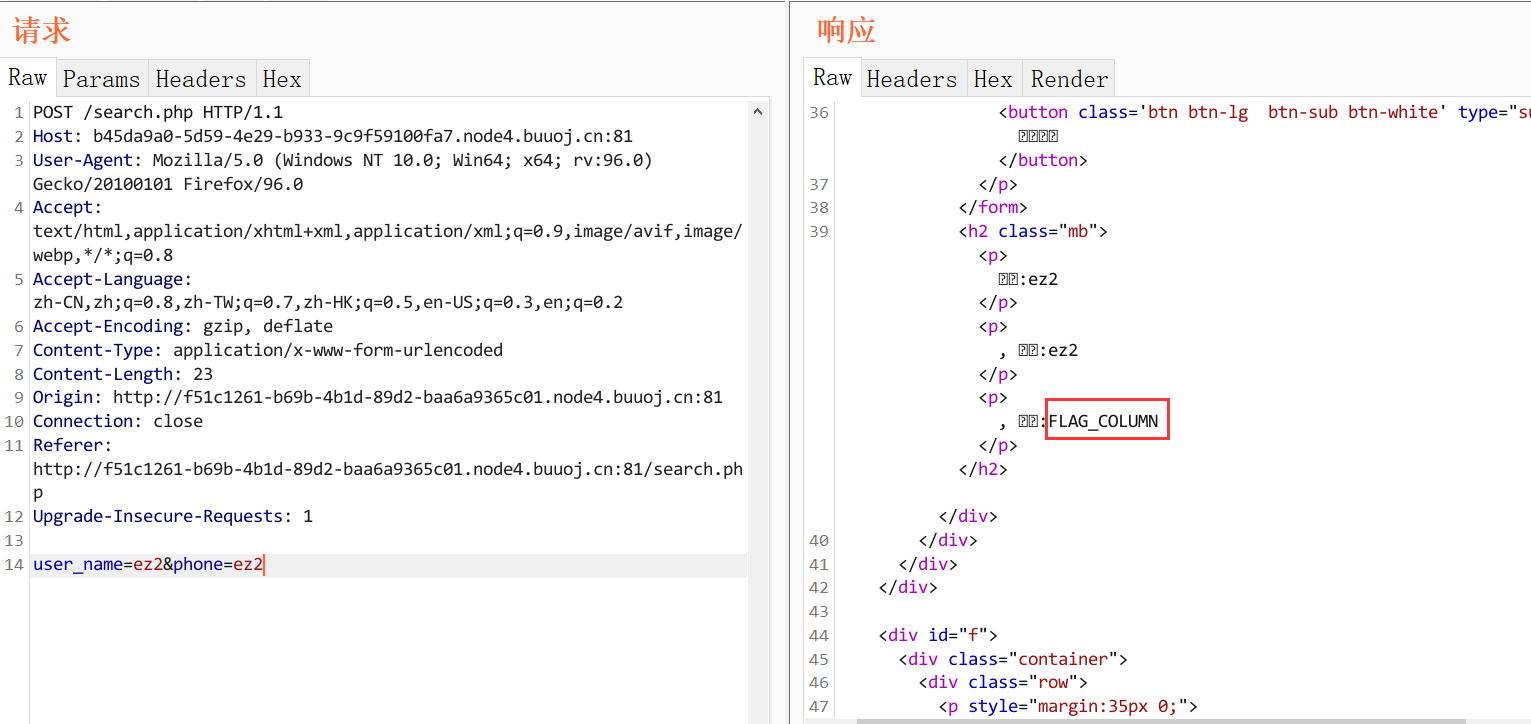This screenshot has width=1531, height=724.
Task: Switch to the request Hex tab
Action: point(282,79)
